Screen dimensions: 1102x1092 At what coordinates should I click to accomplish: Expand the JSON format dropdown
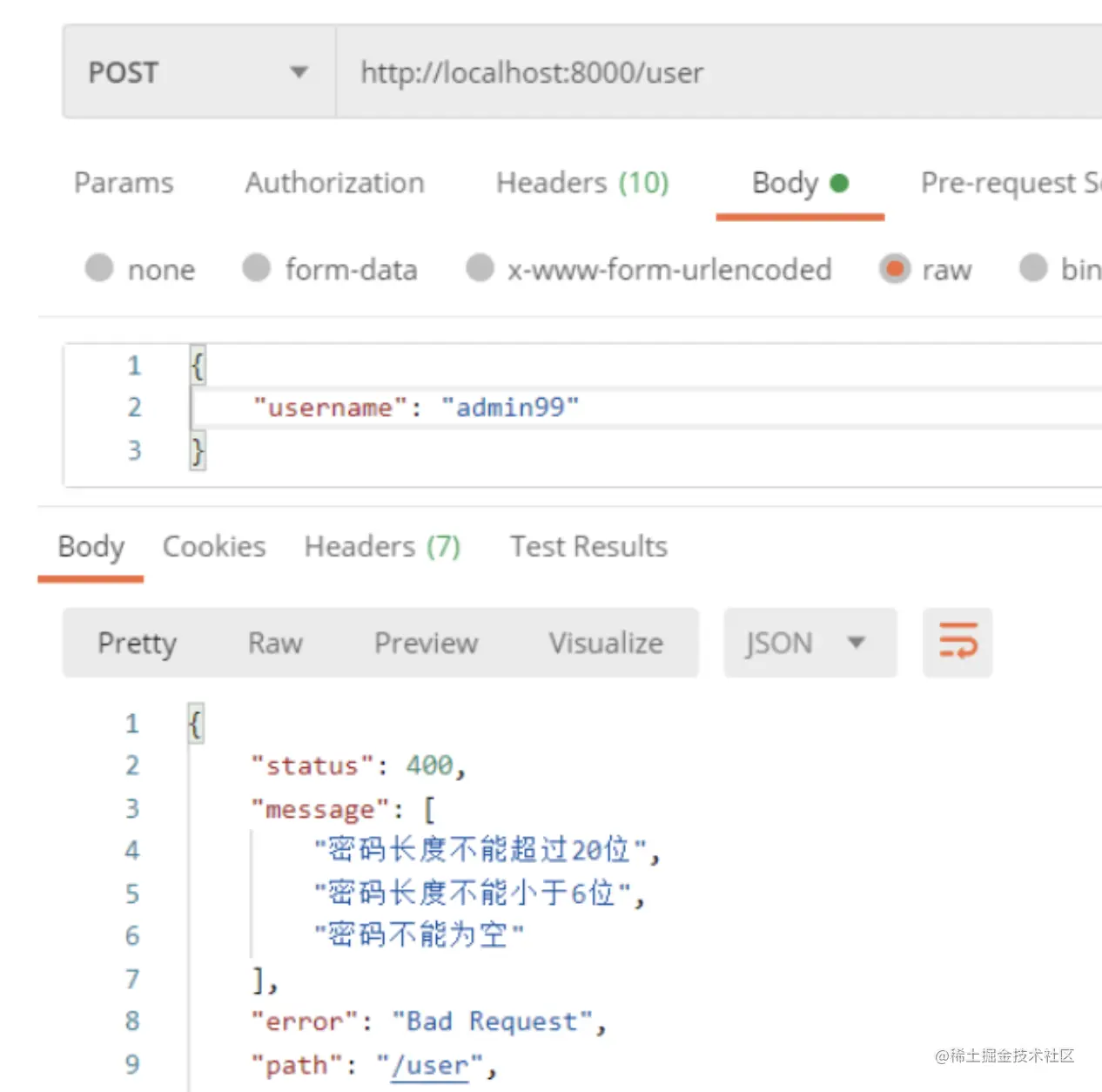click(x=810, y=643)
